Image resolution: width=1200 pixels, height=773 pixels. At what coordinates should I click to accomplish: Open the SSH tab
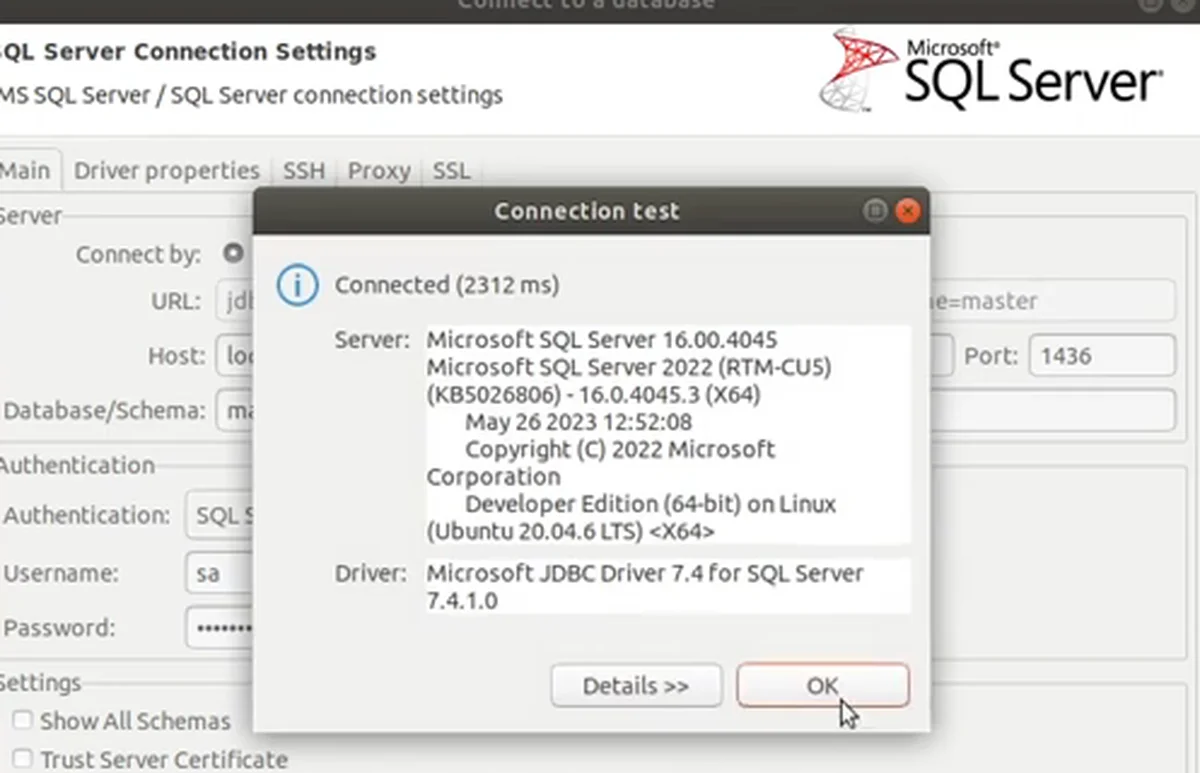click(304, 171)
